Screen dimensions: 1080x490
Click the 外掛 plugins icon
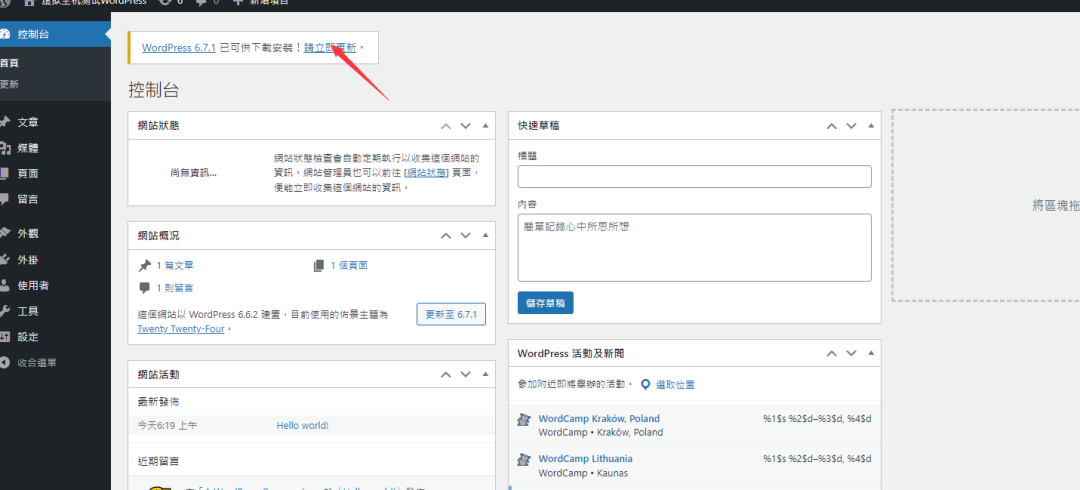click(5, 259)
